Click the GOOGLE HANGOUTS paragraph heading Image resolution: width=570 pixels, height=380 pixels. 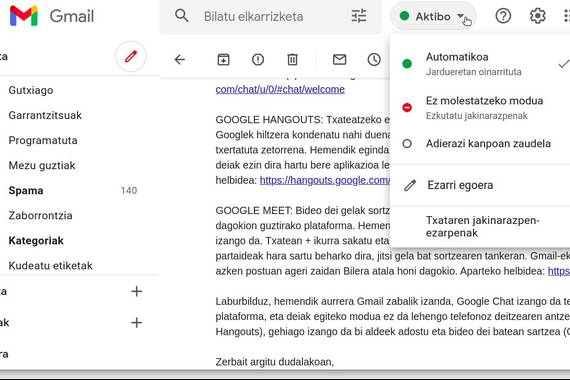pyautogui.click(x=269, y=120)
